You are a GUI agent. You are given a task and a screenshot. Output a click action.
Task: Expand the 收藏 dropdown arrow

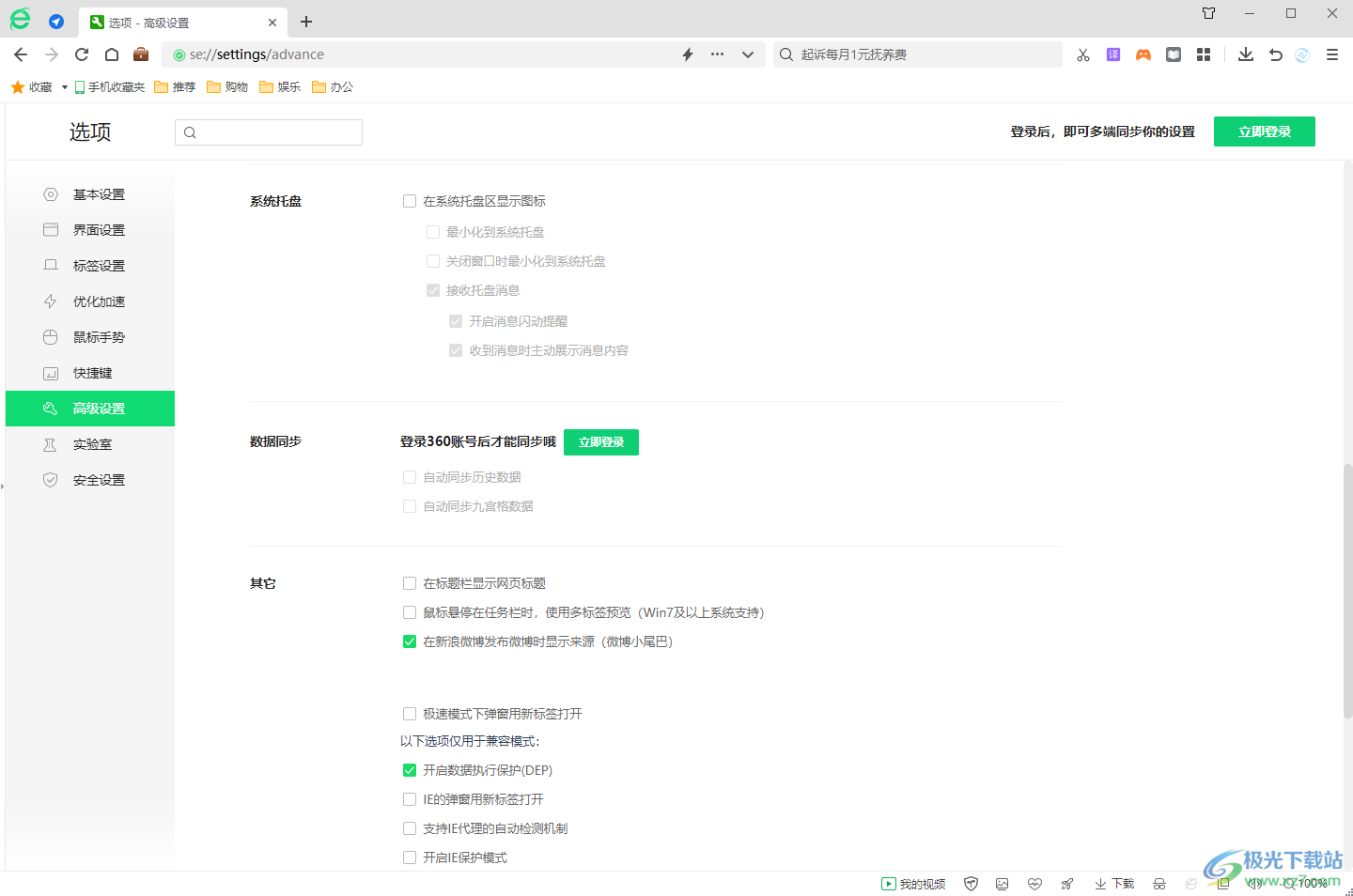click(64, 87)
